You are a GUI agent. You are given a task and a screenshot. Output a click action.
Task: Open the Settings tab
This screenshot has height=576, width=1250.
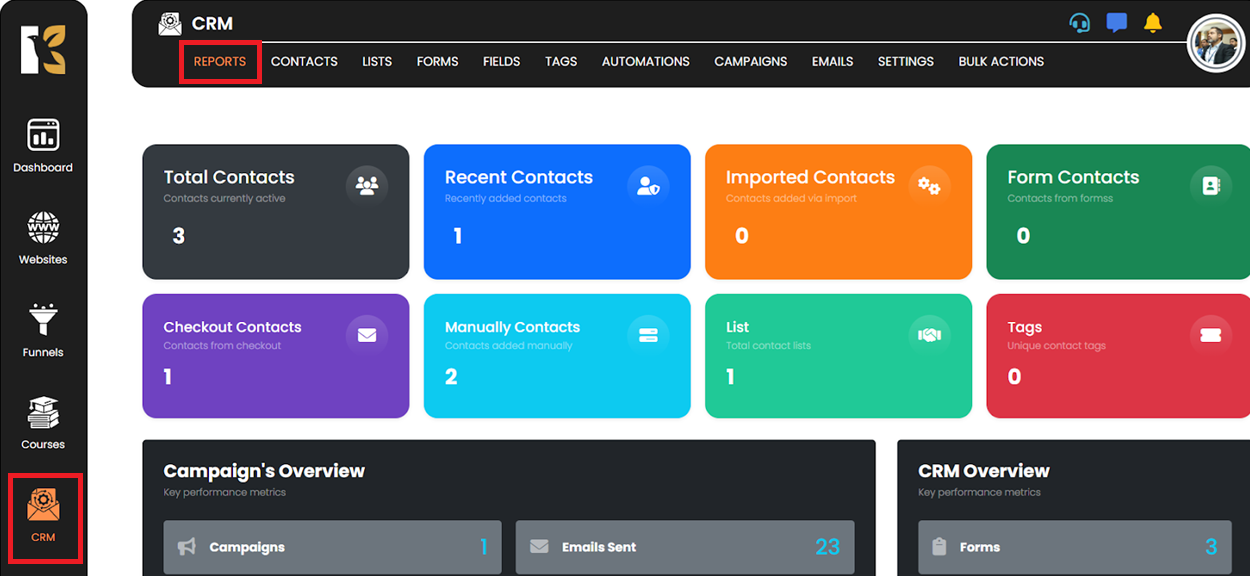(905, 61)
